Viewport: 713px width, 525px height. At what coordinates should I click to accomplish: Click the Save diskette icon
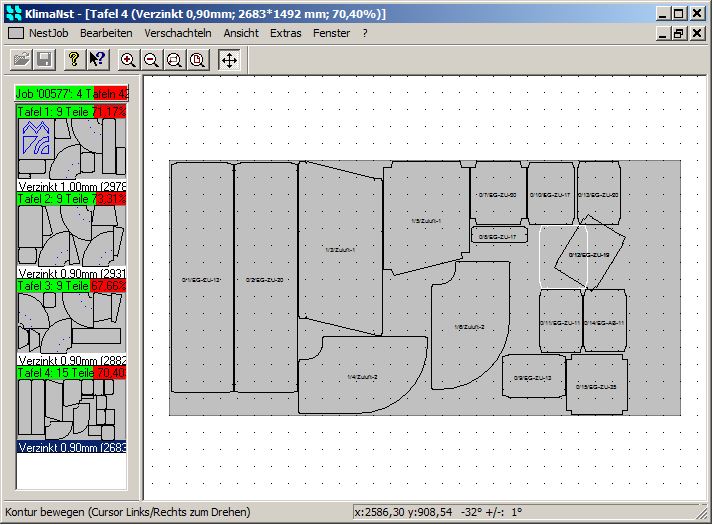(x=44, y=60)
